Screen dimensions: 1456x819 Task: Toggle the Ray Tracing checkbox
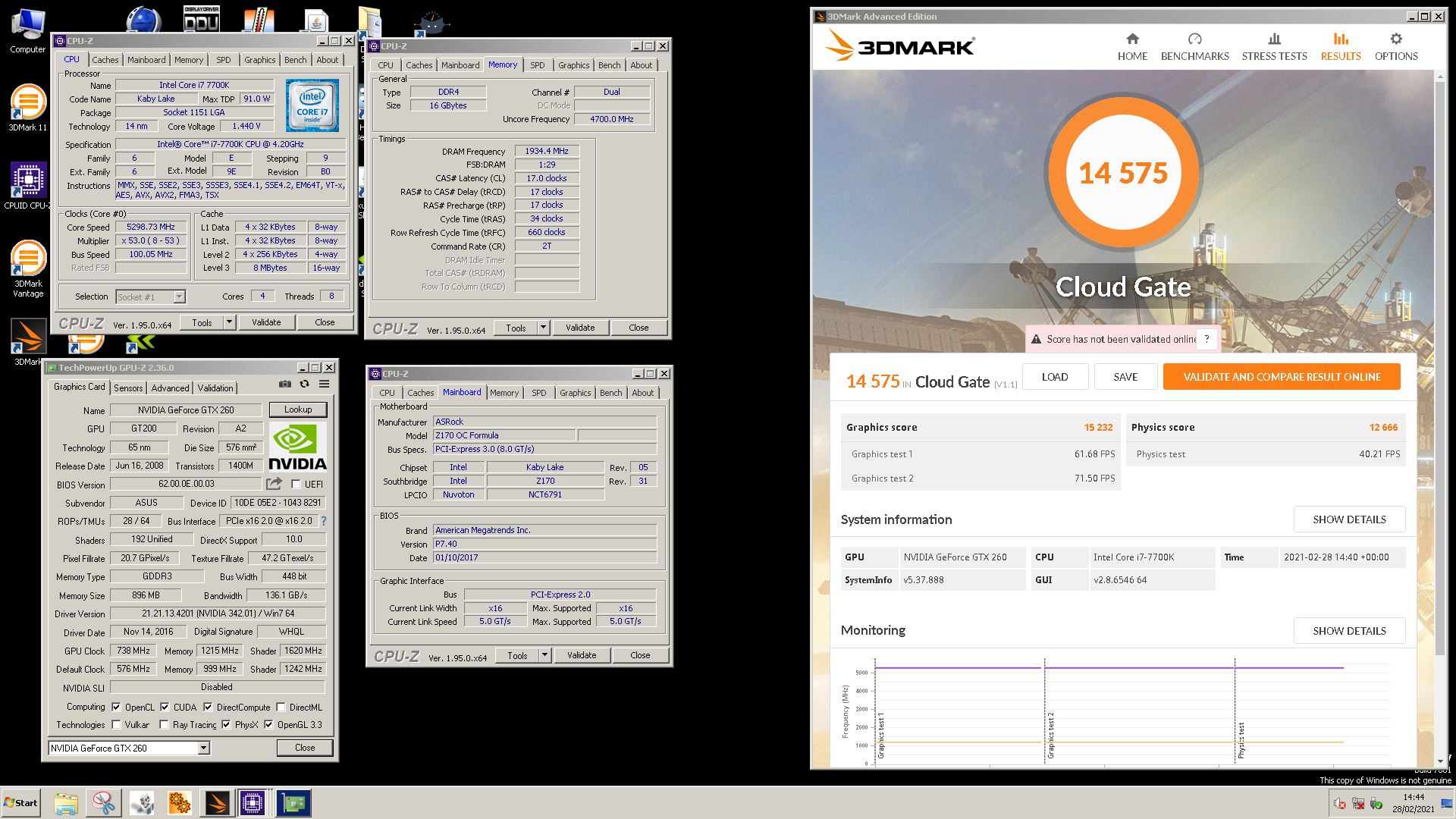164,725
